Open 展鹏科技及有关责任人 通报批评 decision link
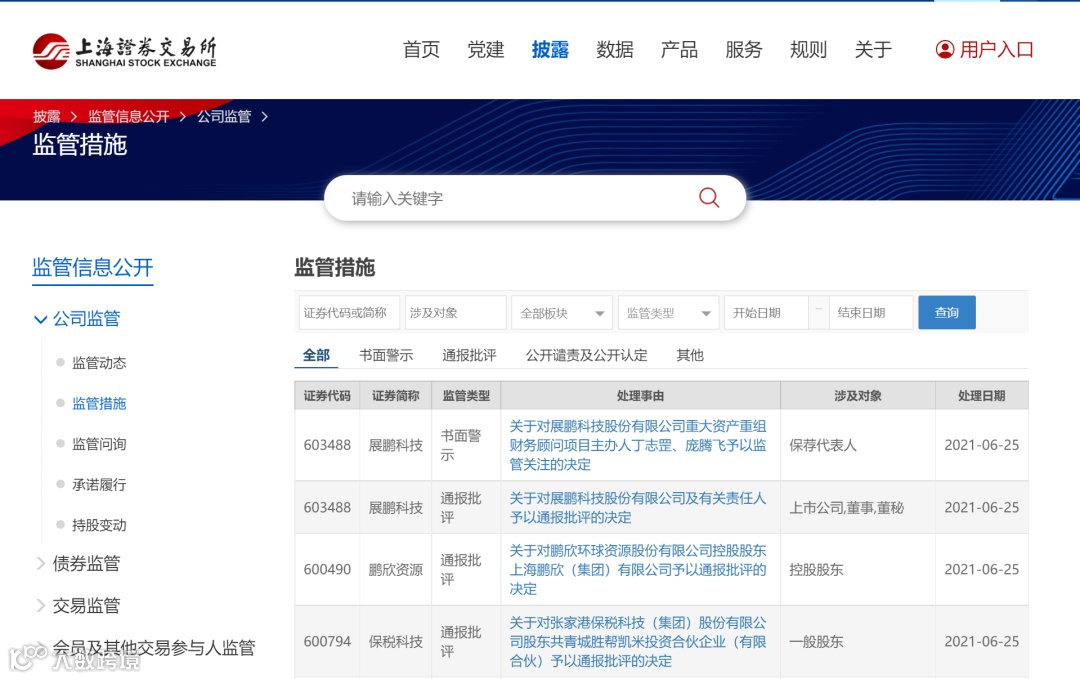This screenshot has height=679, width=1080. [x=638, y=508]
